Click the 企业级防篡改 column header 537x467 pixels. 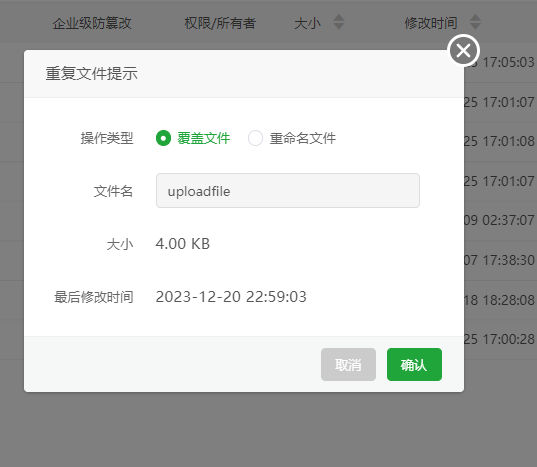(92, 23)
